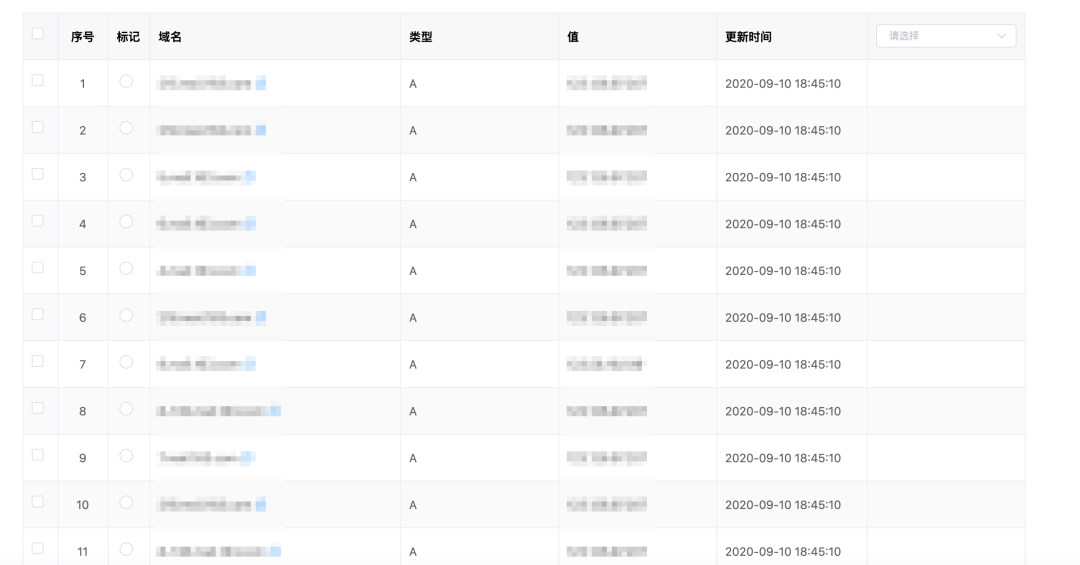Click the blue icon beside row 3 domain
This screenshot has height=565, width=1080.
pos(250,178)
